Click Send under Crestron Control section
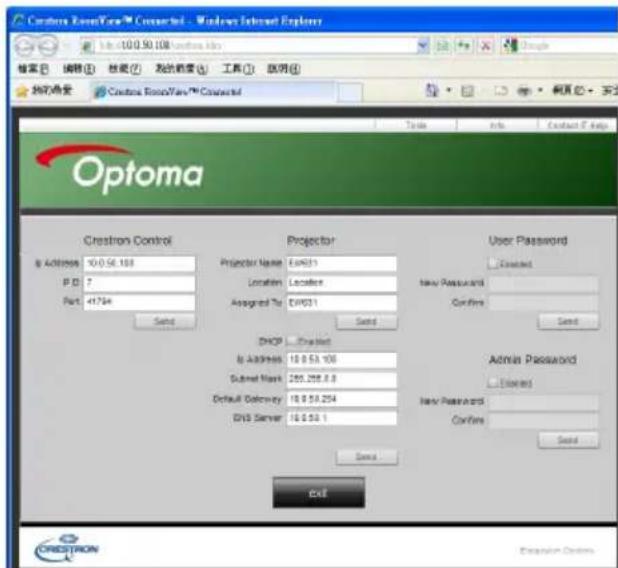This screenshot has width=618, height=568. [x=165, y=322]
